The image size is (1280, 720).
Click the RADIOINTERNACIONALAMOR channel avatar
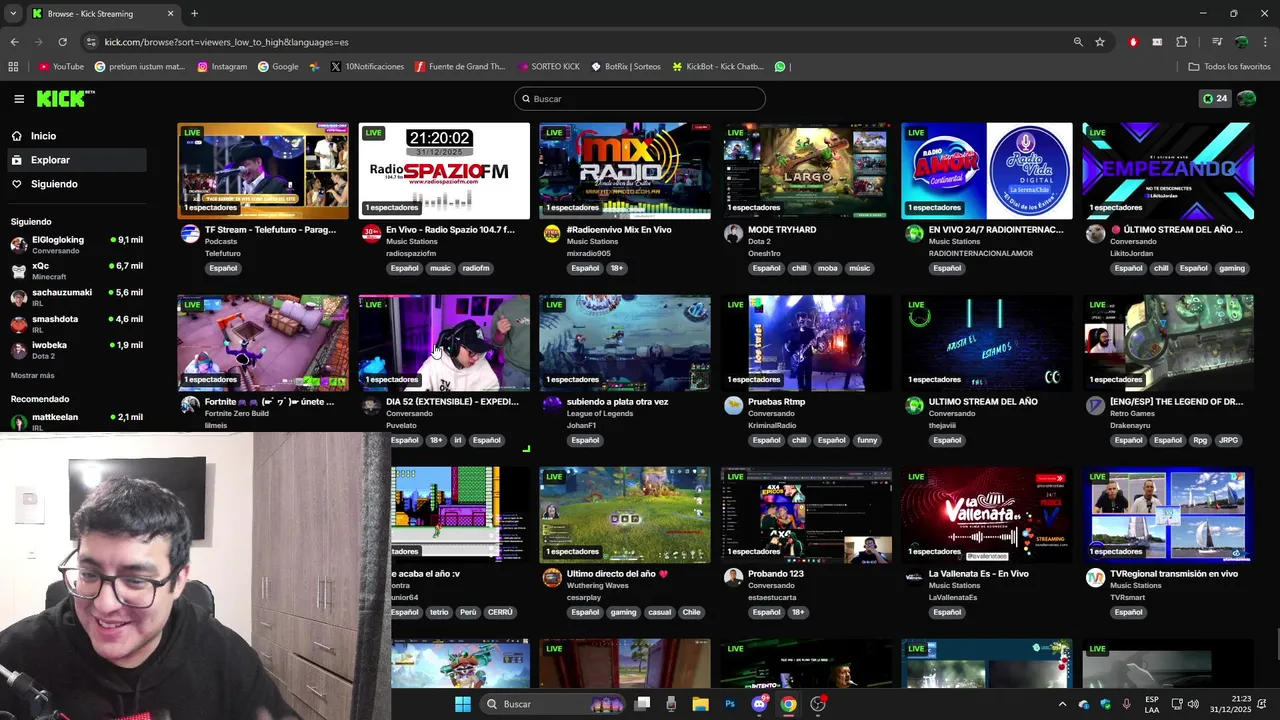click(914, 234)
